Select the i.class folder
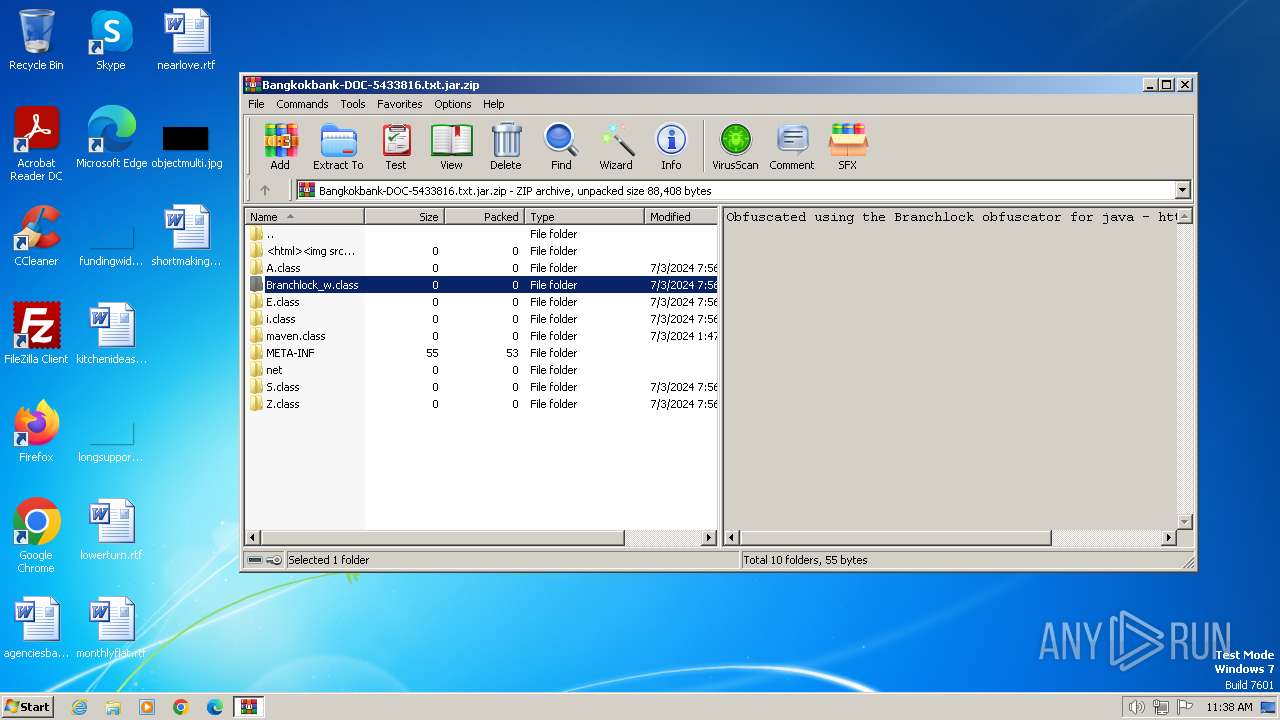The image size is (1280, 720). pos(482,319)
